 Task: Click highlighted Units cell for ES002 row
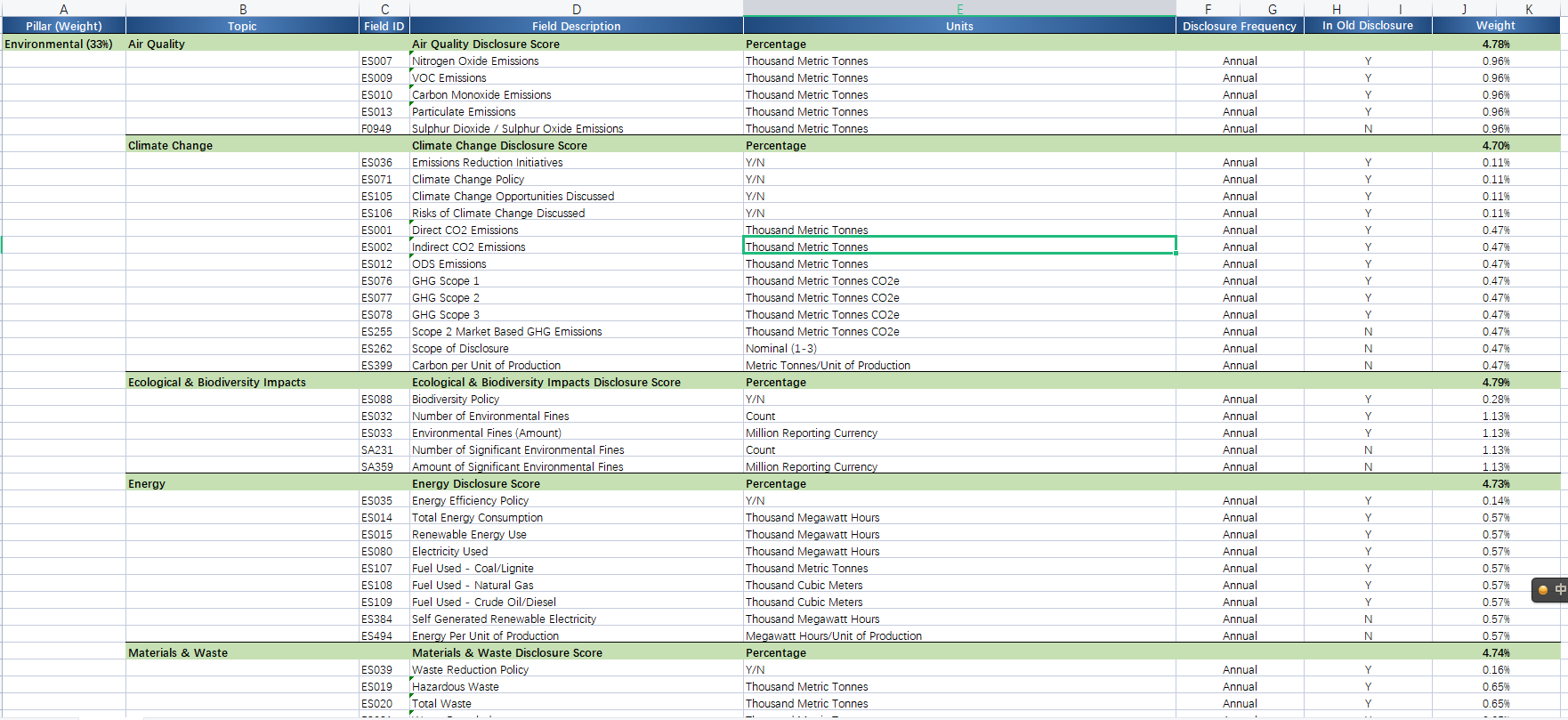(x=959, y=247)
